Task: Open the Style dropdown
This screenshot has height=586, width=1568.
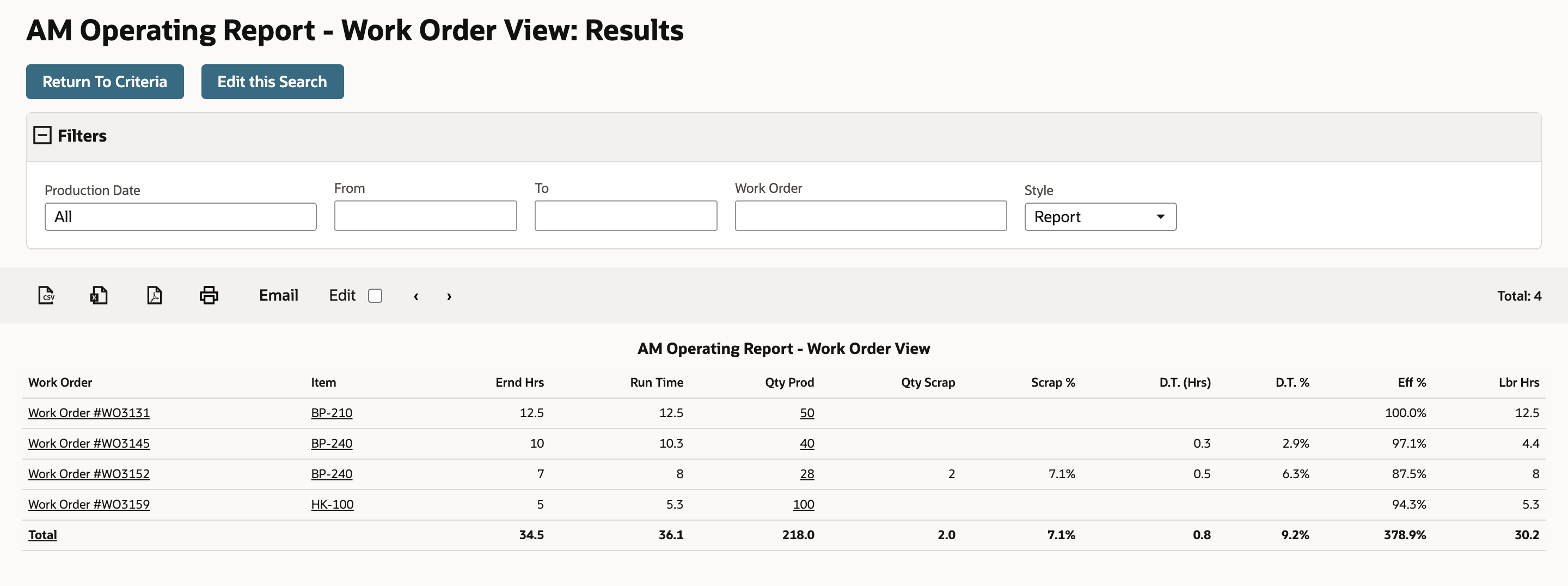Action: [1100, 217]
